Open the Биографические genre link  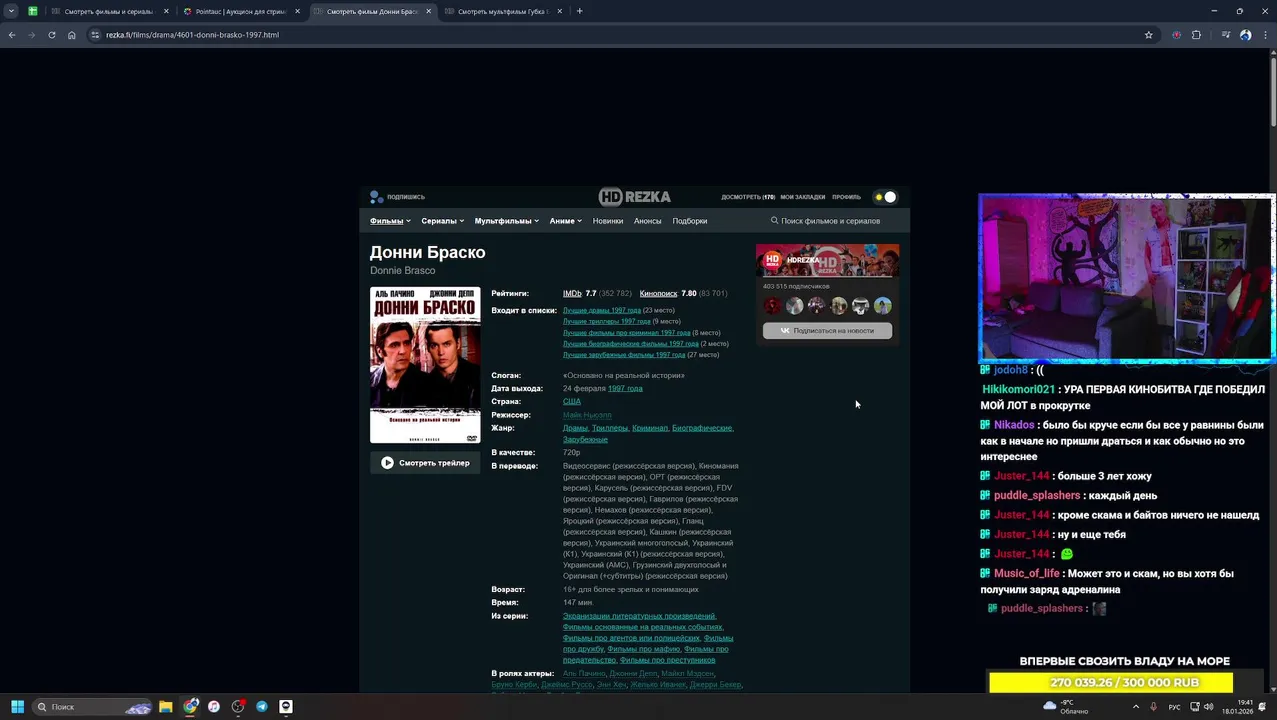[702, 428]
